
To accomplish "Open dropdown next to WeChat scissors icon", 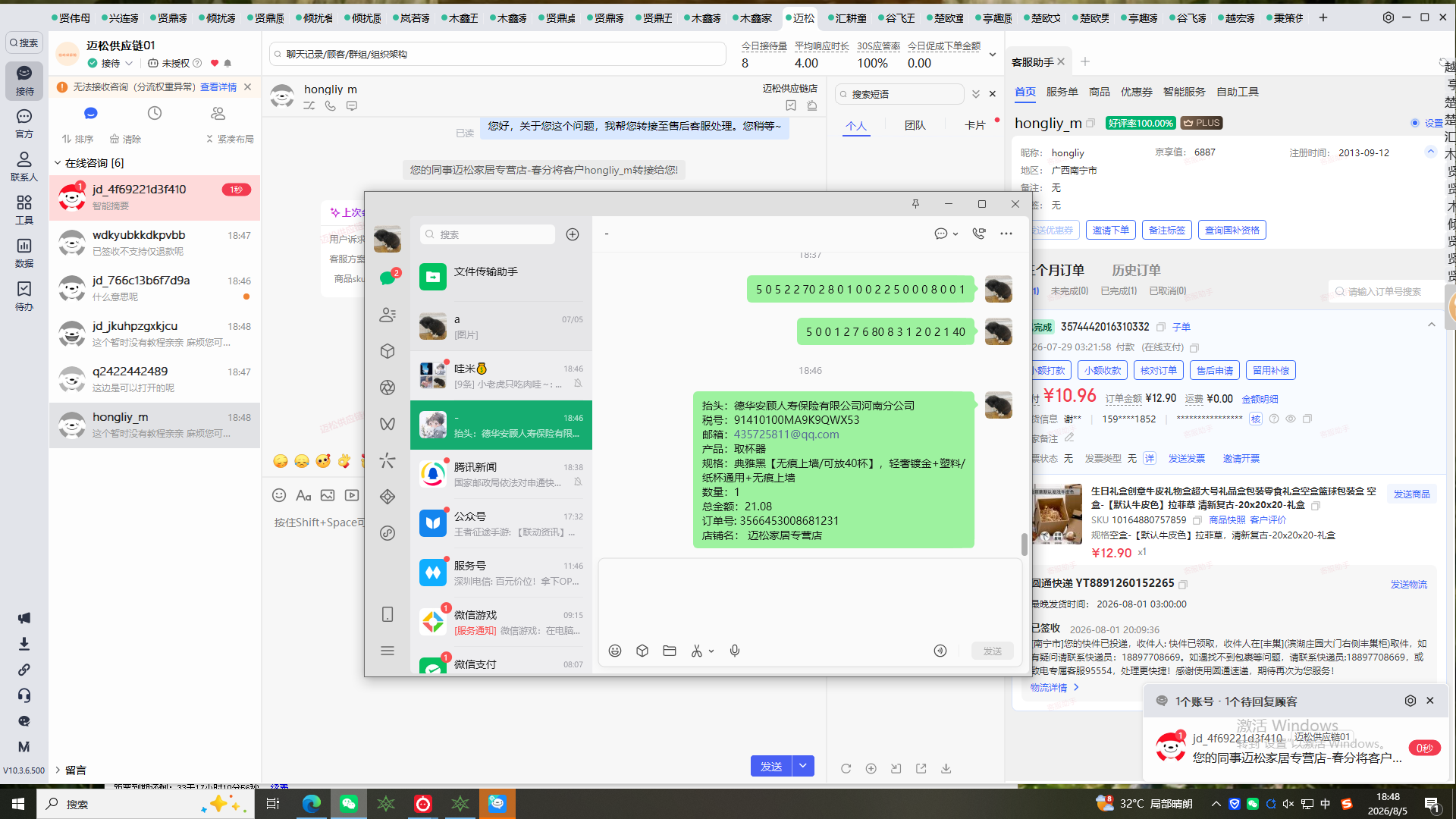I will pyautogui.click(x=711, y=651).
